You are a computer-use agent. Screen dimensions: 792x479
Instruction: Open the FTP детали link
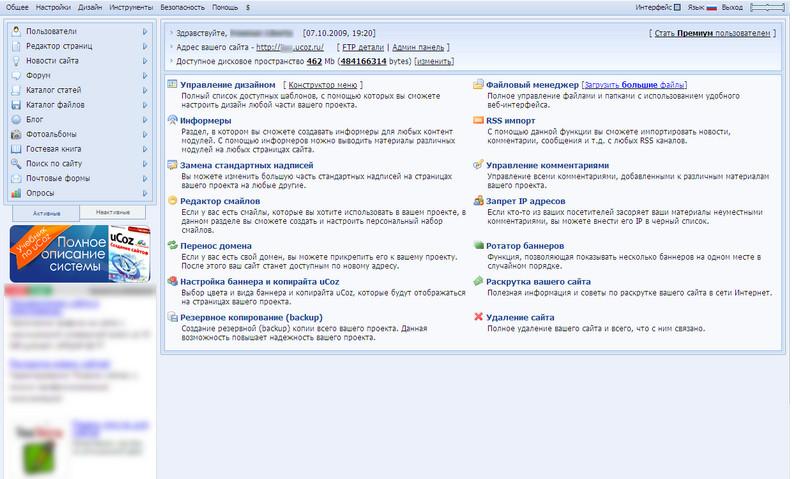click(x=363, y=47)
